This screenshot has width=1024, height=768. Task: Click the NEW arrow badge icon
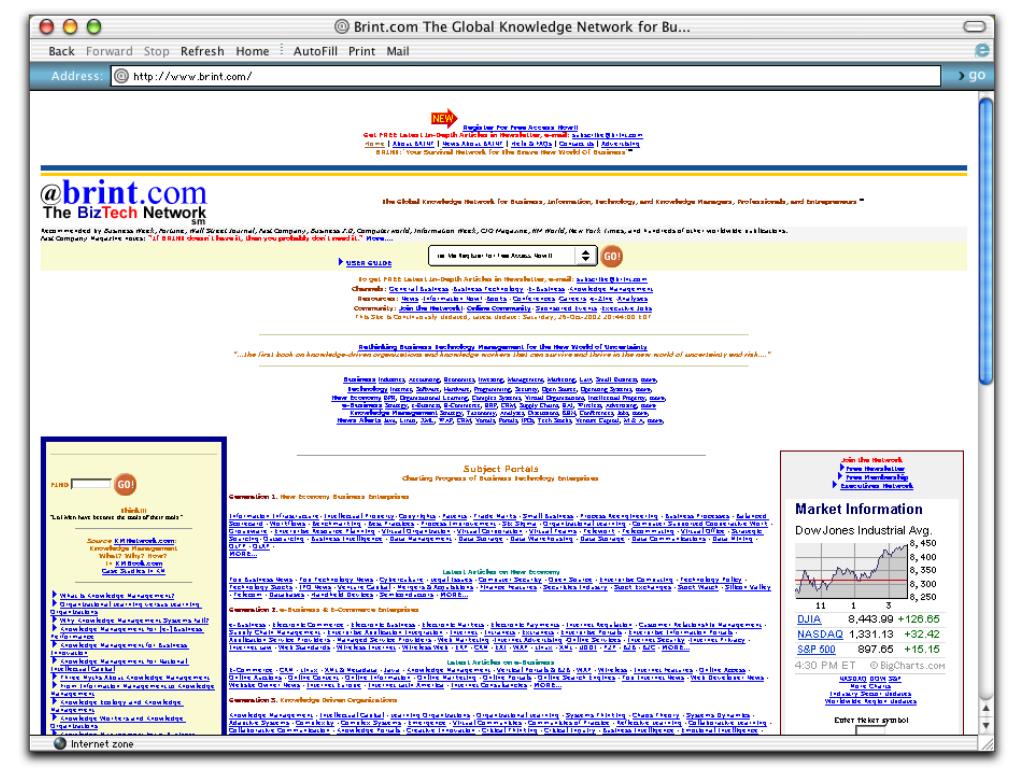pyautogui.click(x=444, y=118)
